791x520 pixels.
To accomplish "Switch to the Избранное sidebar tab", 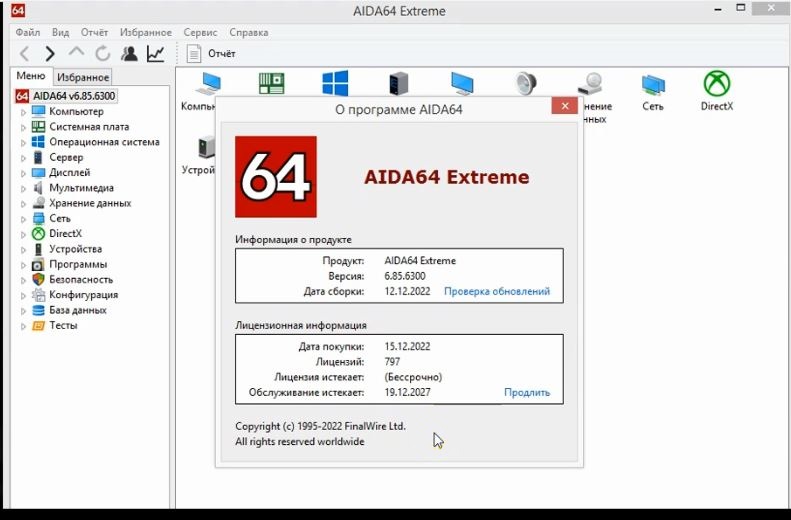I will (83, 77).
